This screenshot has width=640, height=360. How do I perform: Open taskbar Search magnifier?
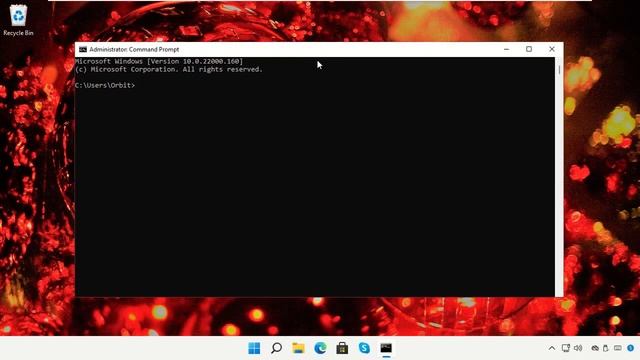pos(276,348)
